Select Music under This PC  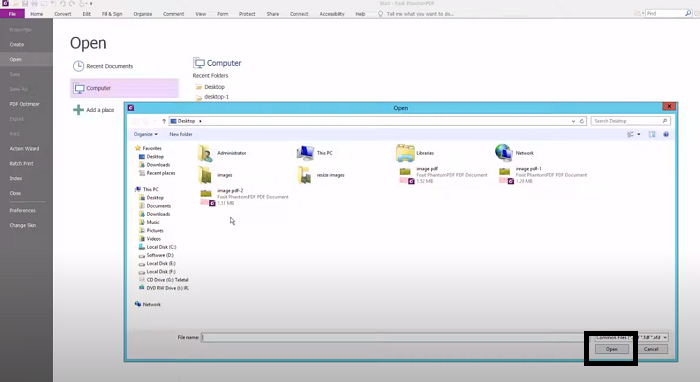point(149,222)
